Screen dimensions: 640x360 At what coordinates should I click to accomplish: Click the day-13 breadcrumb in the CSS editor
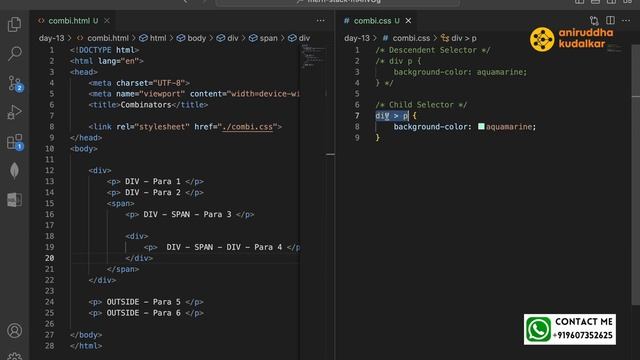[357, 38]
